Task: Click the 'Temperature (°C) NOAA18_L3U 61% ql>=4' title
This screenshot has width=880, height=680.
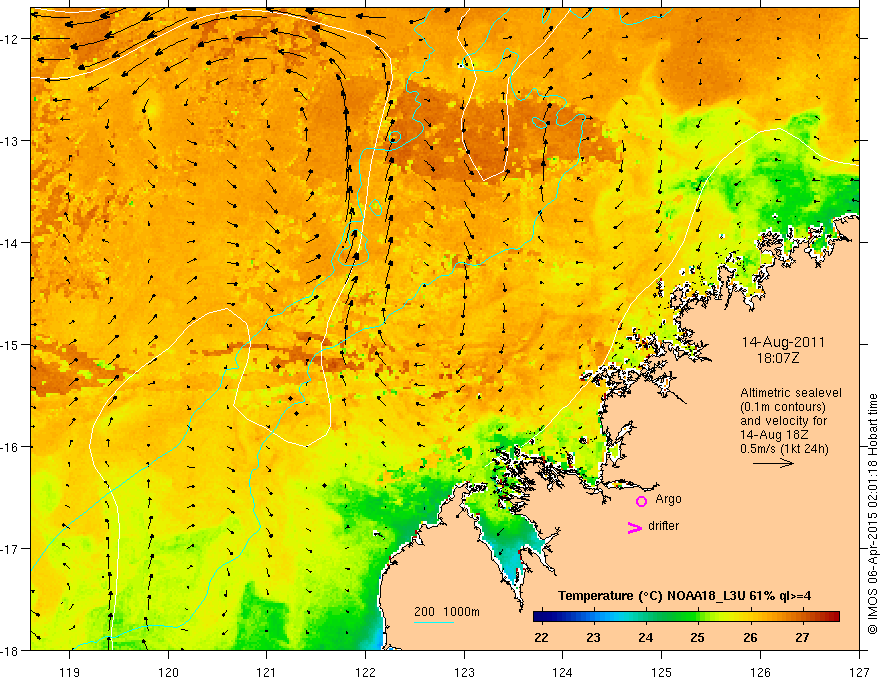Action: coord(684,596)
